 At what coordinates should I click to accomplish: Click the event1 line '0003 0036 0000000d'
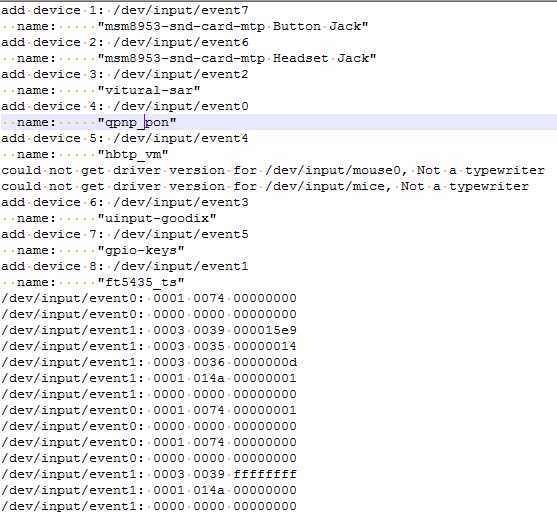click(149, 362)
